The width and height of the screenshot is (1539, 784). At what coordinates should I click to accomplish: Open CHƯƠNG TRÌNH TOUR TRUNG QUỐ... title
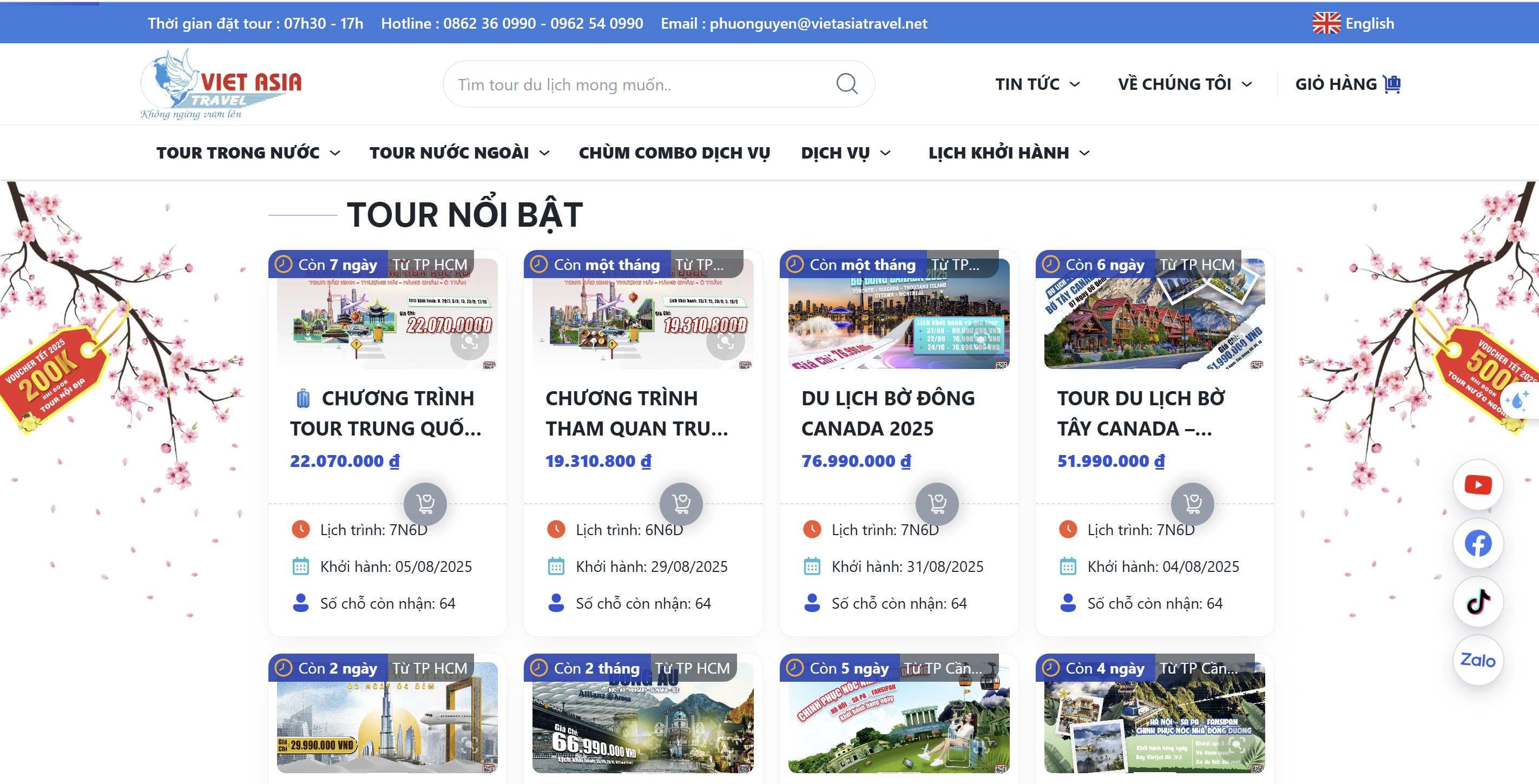386,413
